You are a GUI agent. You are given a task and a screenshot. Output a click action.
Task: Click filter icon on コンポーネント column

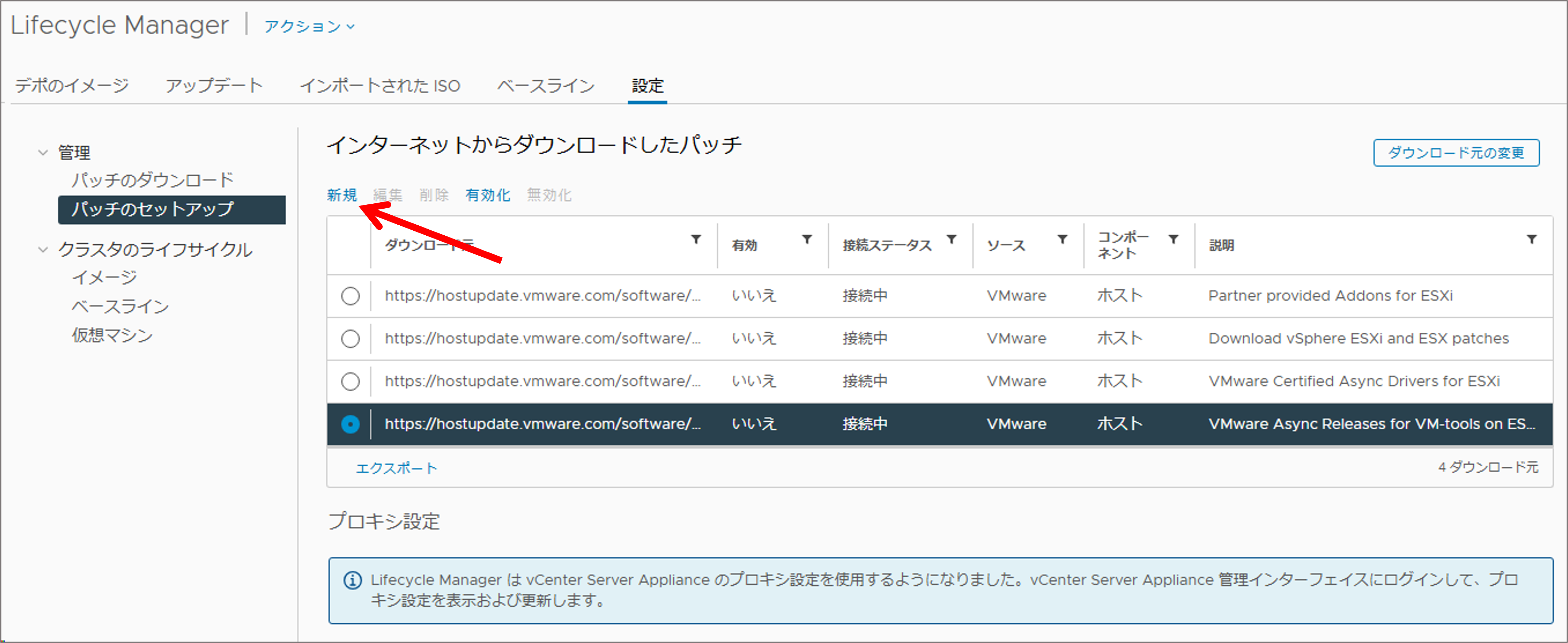tap(1173, 240)
